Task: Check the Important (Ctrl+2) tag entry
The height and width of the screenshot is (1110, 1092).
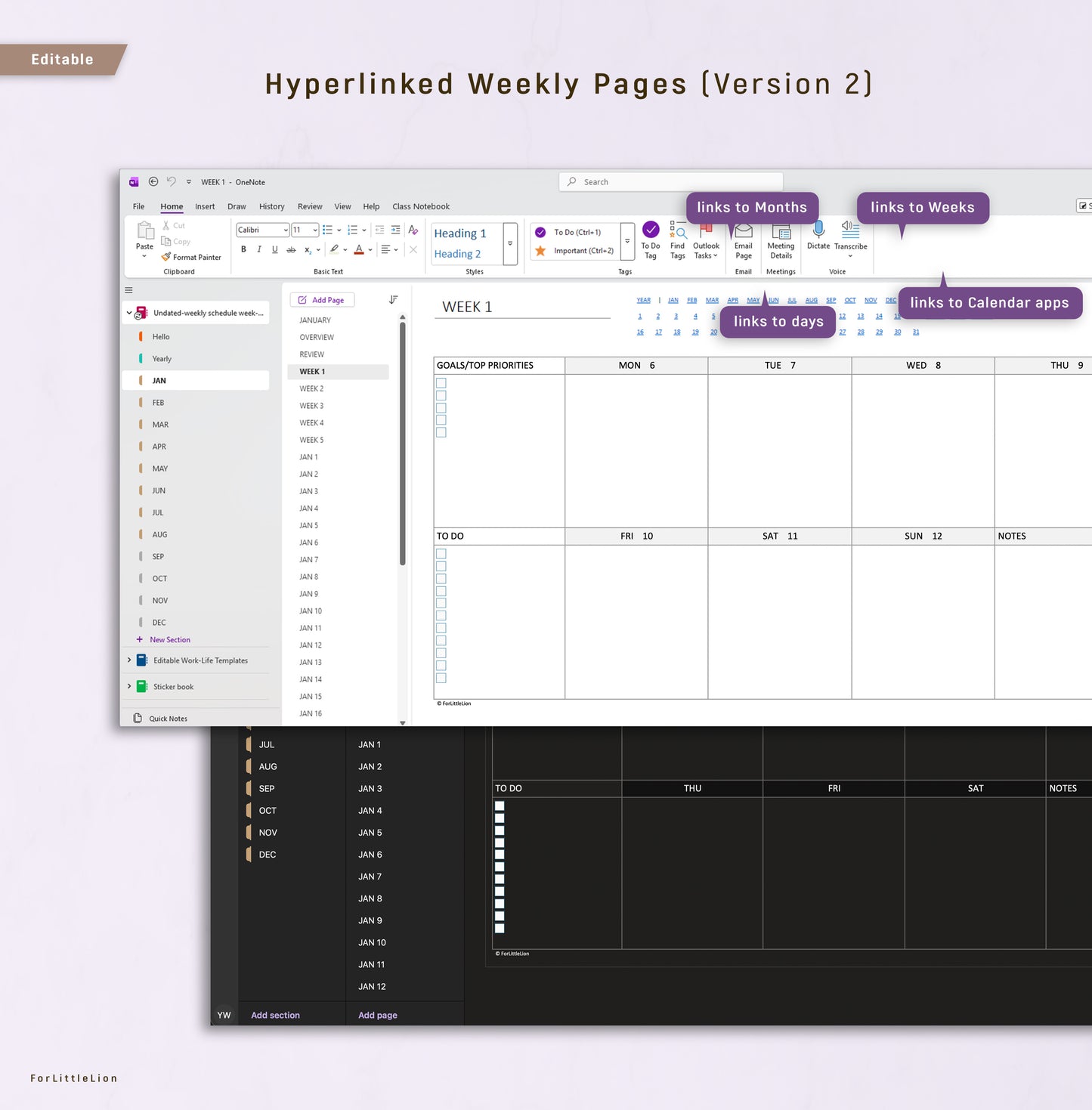Action: (580, 250)
